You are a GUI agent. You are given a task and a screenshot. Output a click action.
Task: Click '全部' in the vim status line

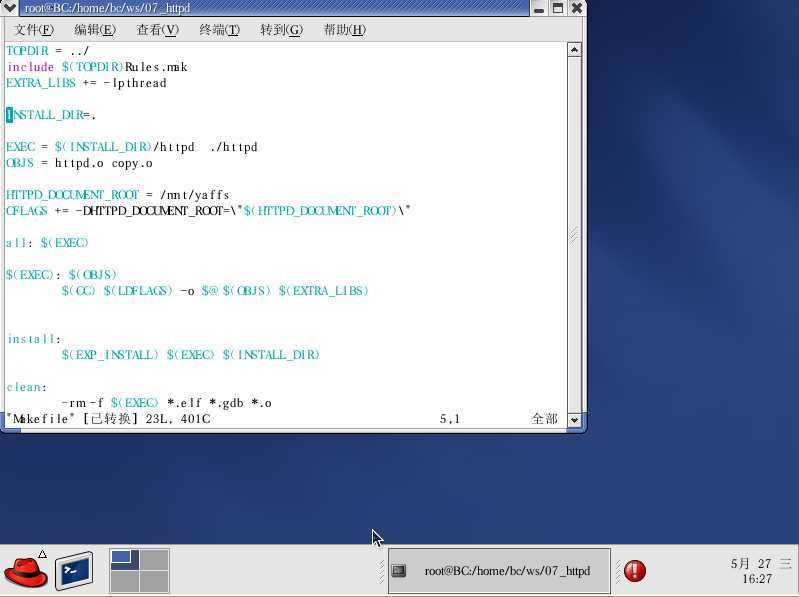[x=544, y=419]
